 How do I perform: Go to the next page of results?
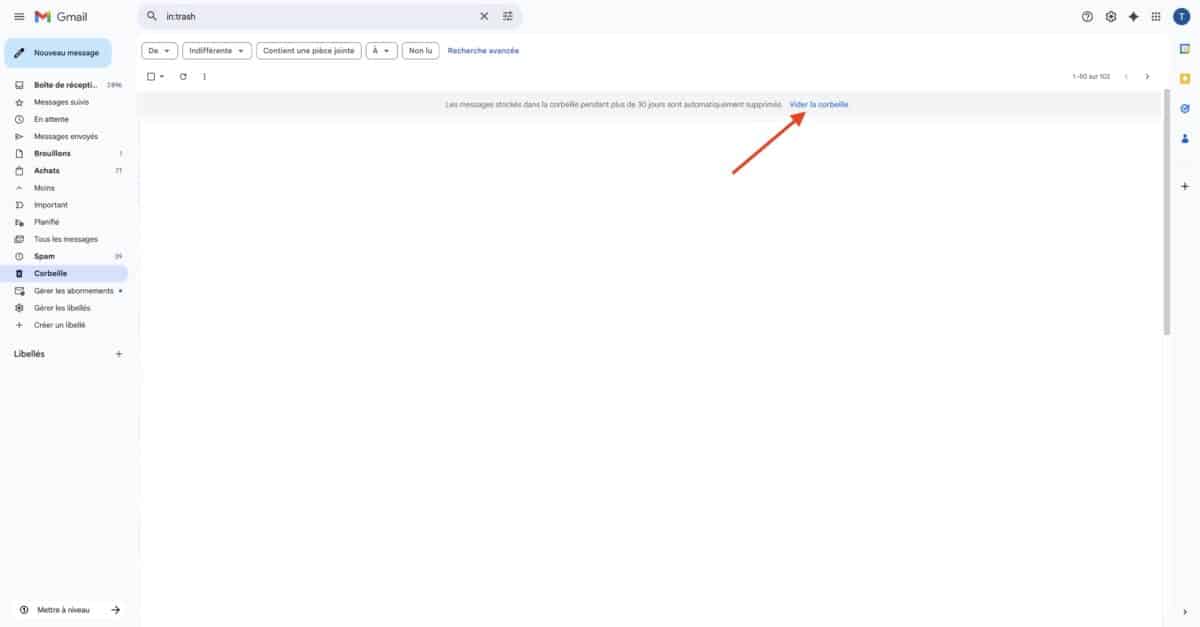[x=1147, y=76]
